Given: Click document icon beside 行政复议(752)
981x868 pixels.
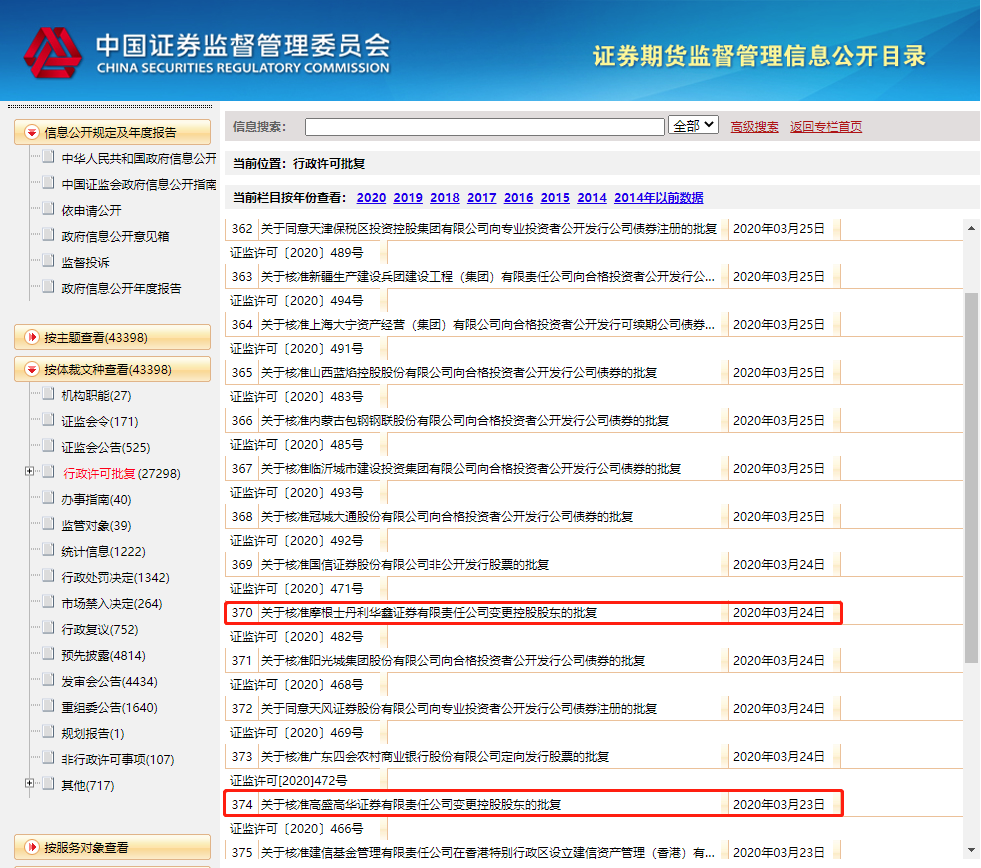Looking at the screenshot, I should coord(48,627).
